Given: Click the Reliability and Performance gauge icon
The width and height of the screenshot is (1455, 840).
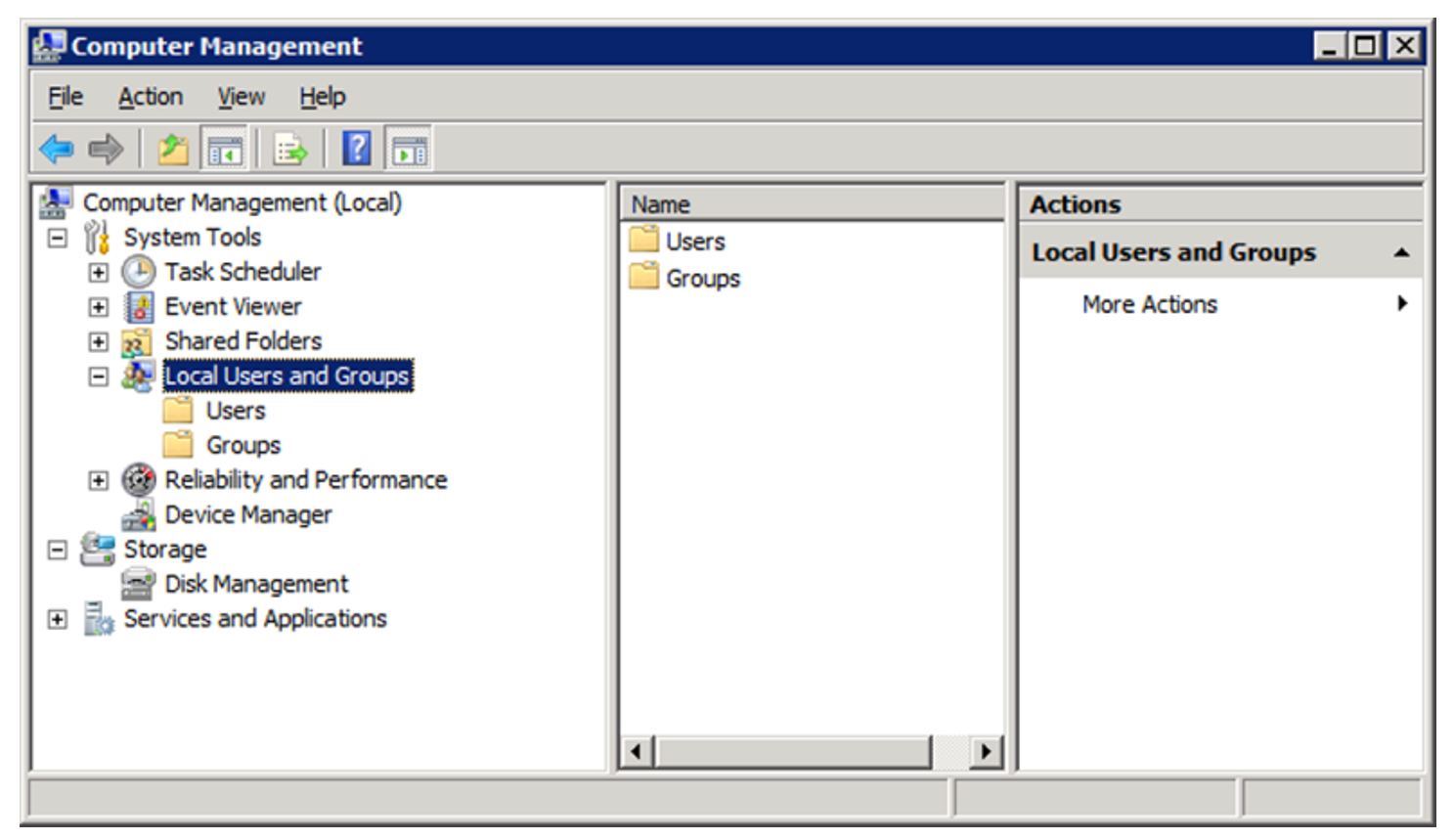Looking at the screenshot, I should coord(139,480).
